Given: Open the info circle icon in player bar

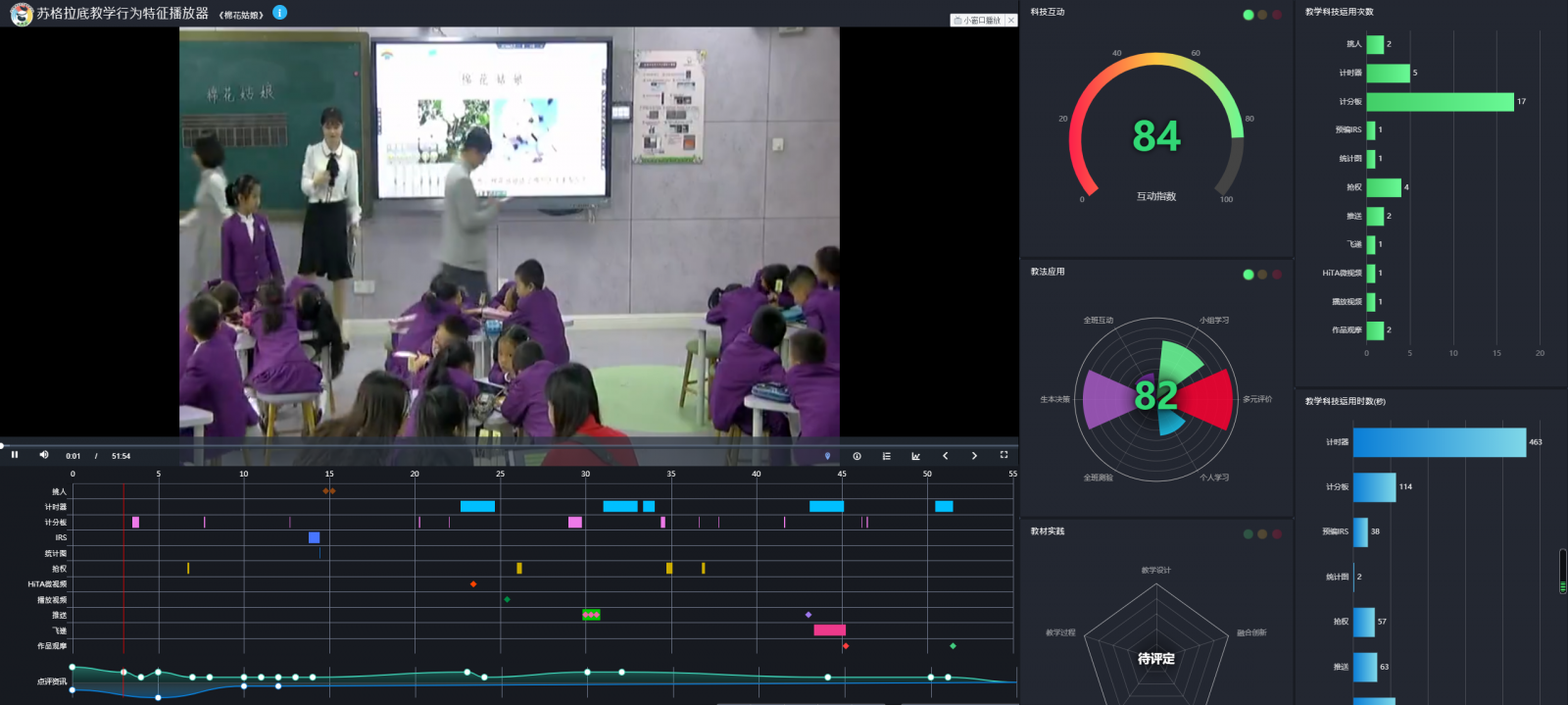Looking at the screenshot, I should 857,456.
